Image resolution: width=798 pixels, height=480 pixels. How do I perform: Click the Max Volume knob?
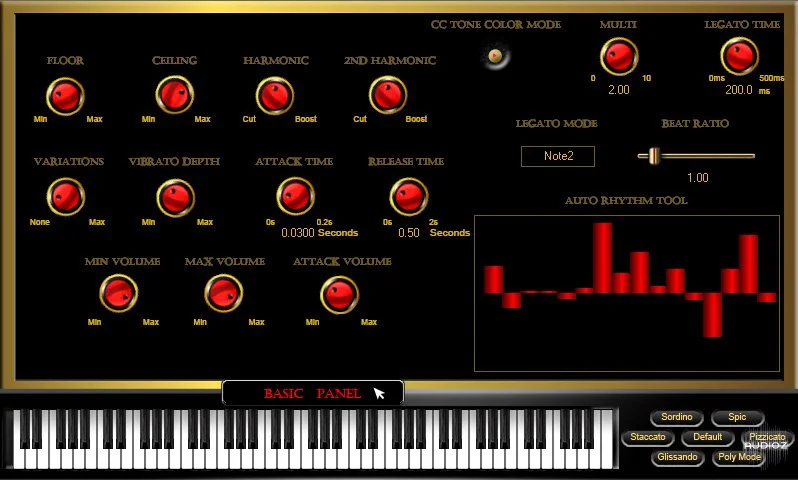[x=223, y=293]
